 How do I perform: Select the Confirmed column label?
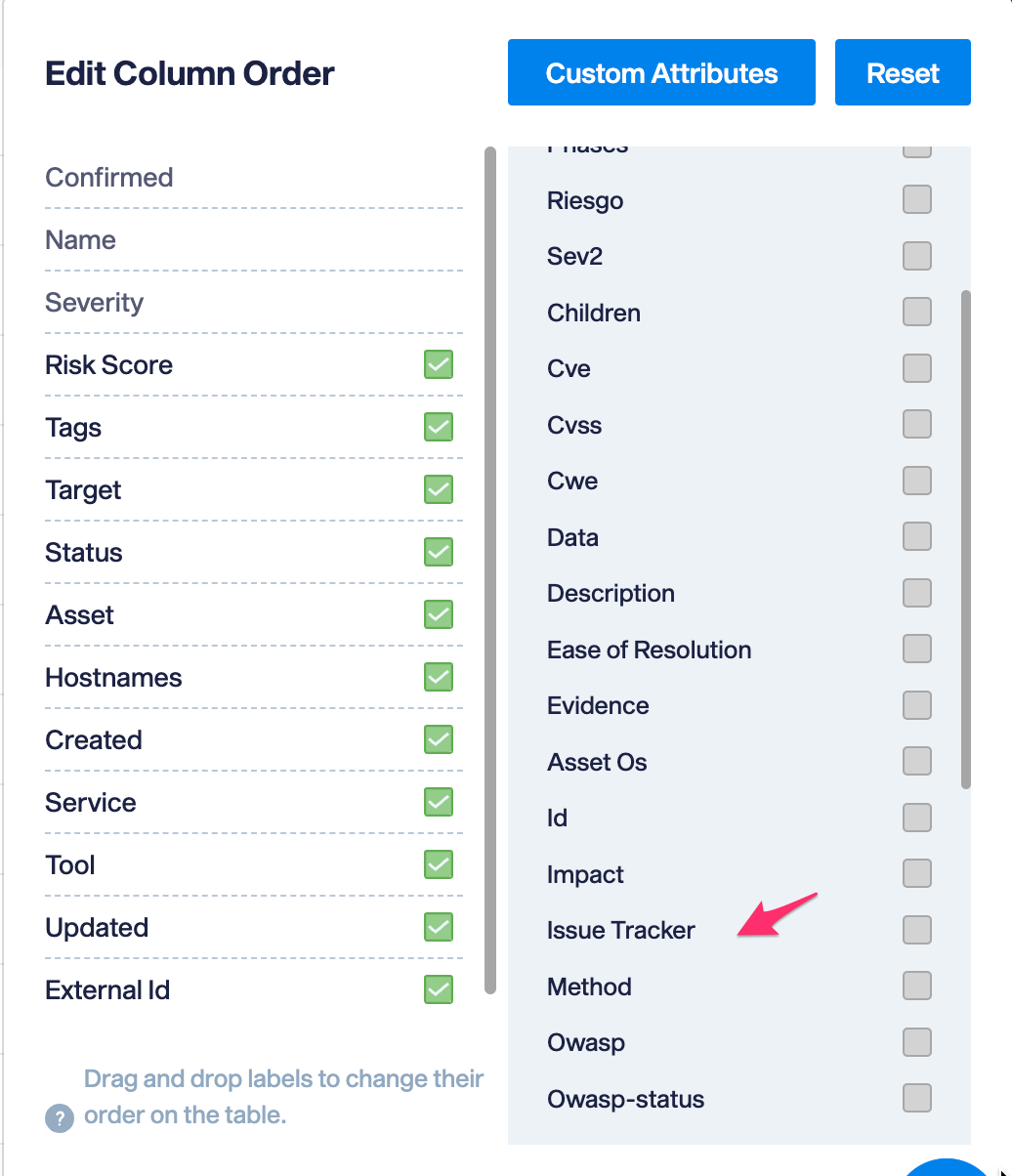[x=109, y=178]
